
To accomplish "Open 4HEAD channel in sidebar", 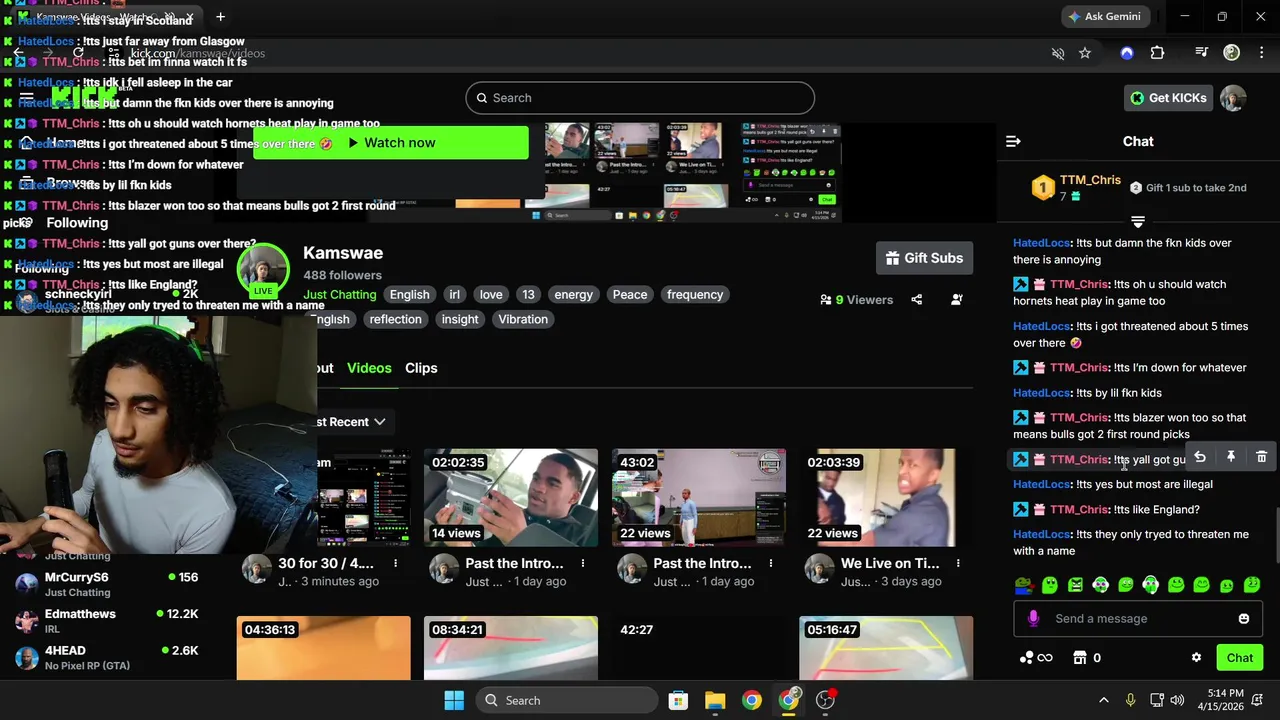I will click(107, 658).
